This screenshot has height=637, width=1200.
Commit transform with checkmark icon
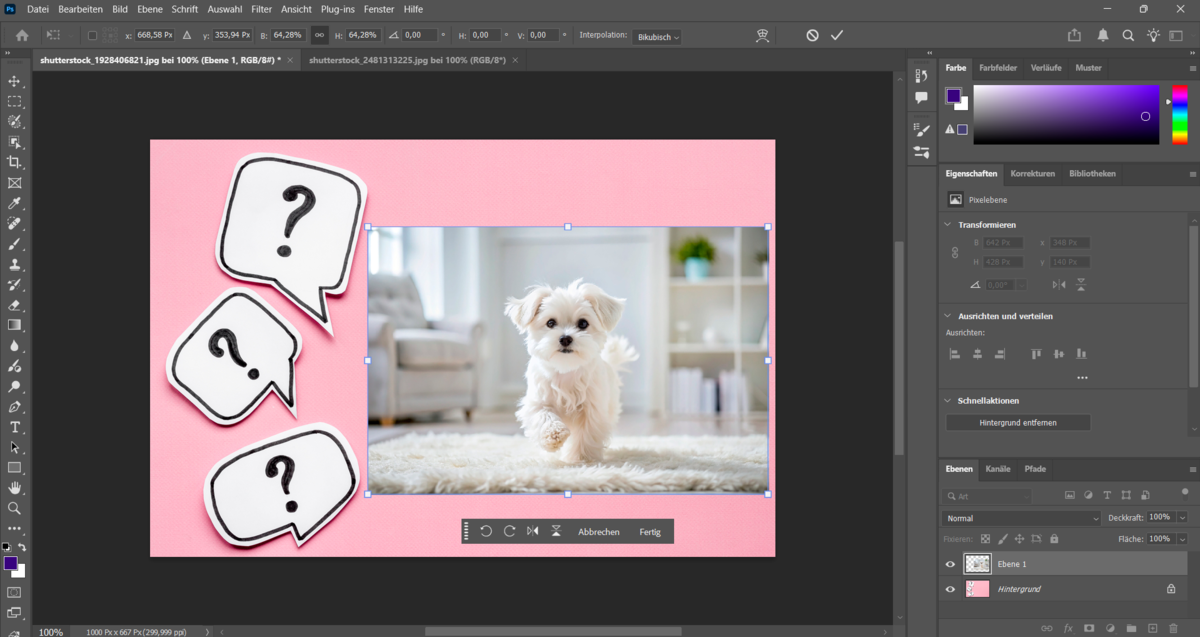(837, 35)
